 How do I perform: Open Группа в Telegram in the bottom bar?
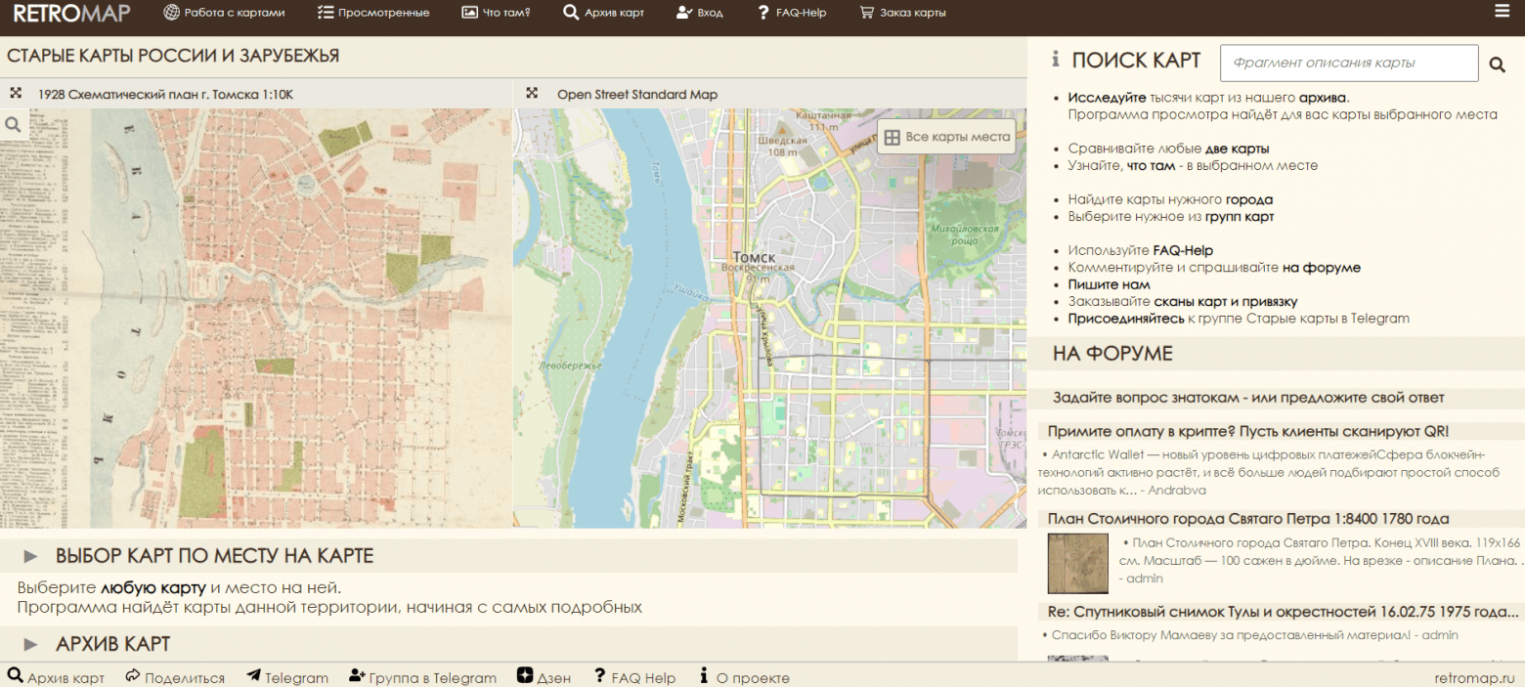coord(422,677)
